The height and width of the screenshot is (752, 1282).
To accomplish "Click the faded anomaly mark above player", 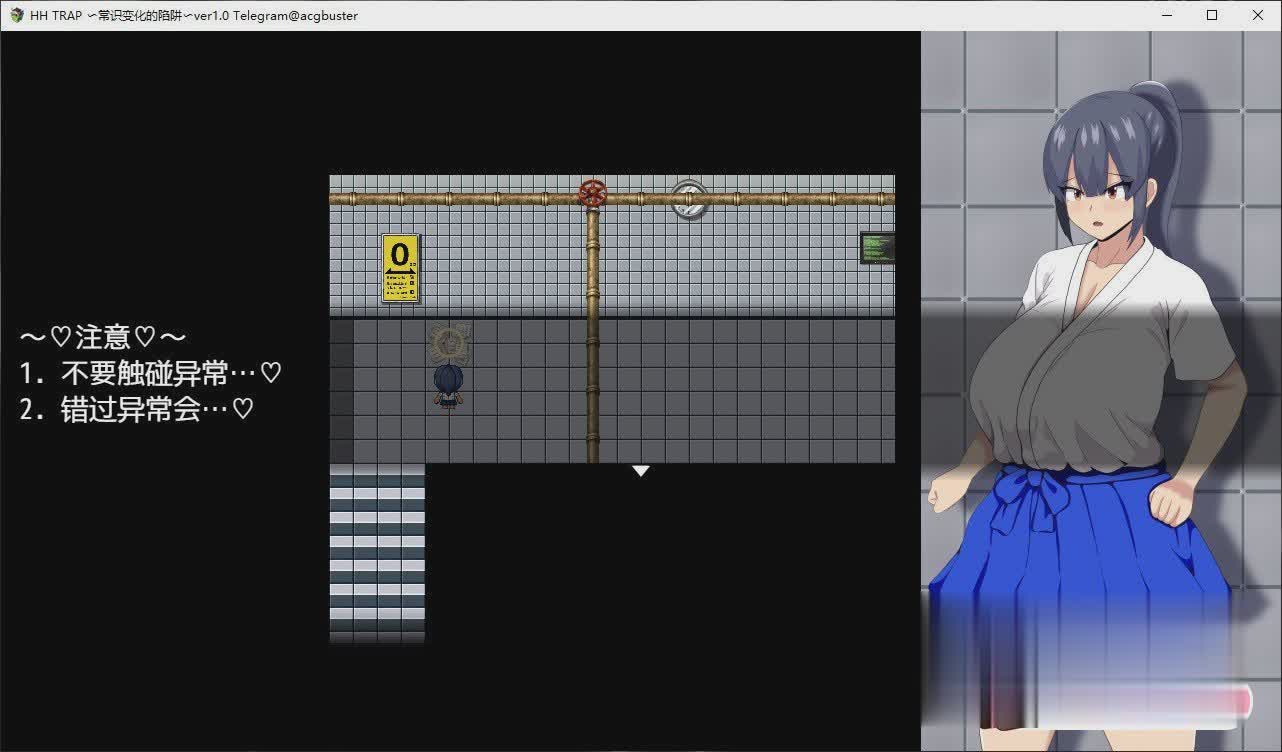I will click(x=449, y=342).
